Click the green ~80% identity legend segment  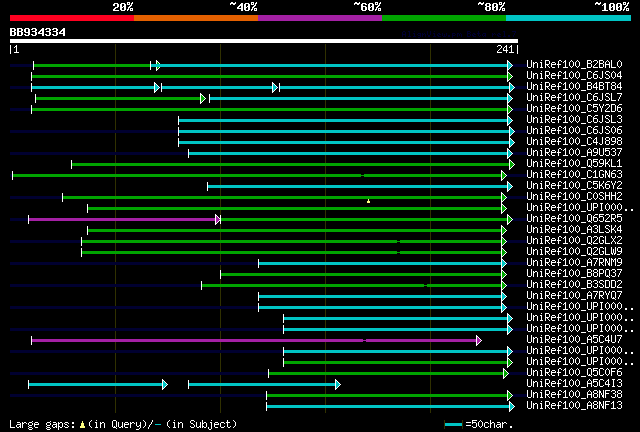[444, 18]
